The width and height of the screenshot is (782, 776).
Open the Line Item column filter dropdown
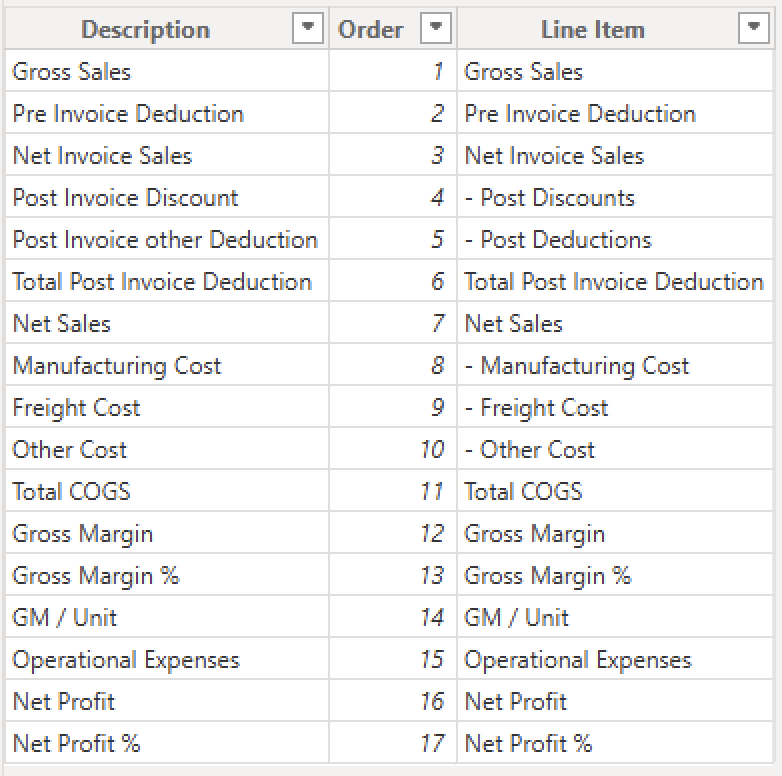point(754,28)
